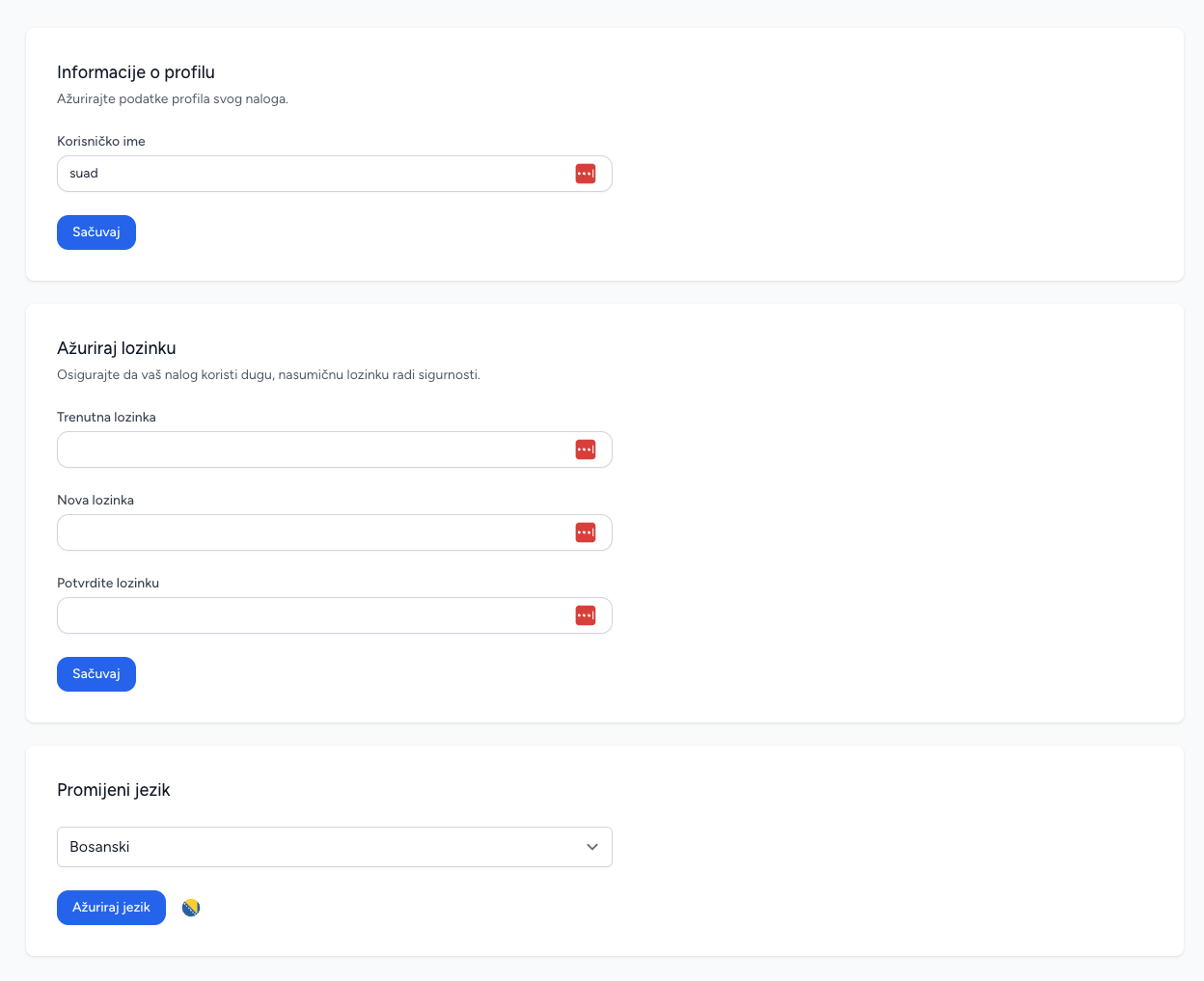1204x981 pixels.
Task: Focus the Nova lozinka field
Action: (x=335, y=532)
